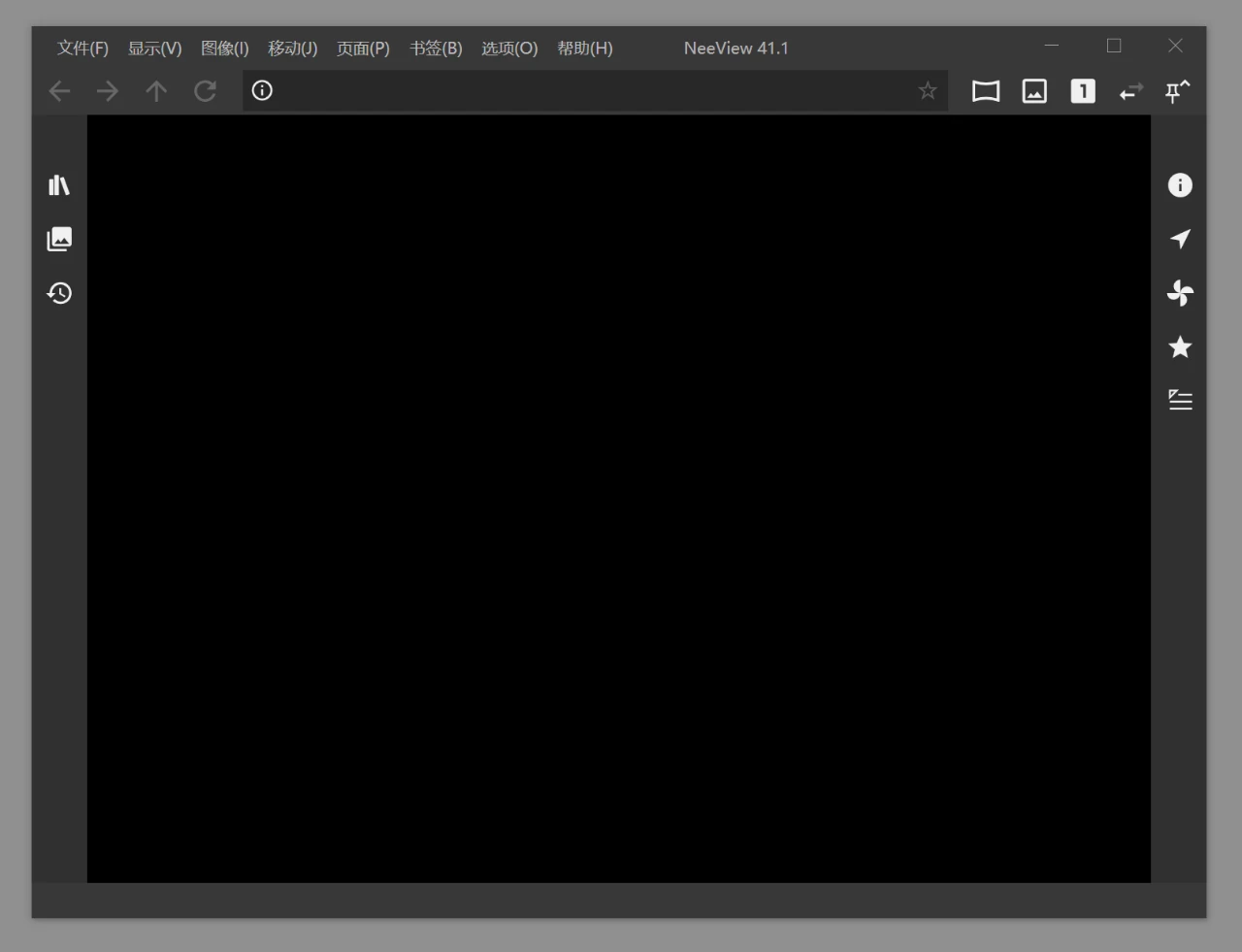Toggle the pin menu bar icon
This screenshot has width=1242, height=952.
pyautogui.click(x=1178, y=91)
